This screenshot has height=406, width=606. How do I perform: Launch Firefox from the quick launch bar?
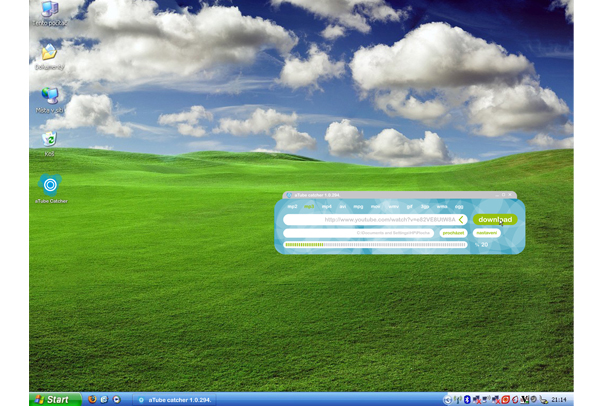click(92, 399)
